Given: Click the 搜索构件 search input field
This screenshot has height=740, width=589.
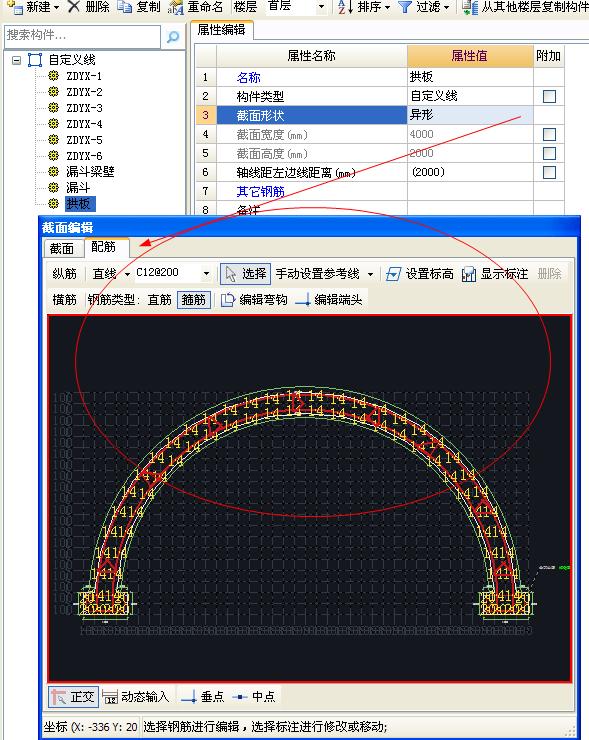Looking at the screenshot, I should 83,36.
